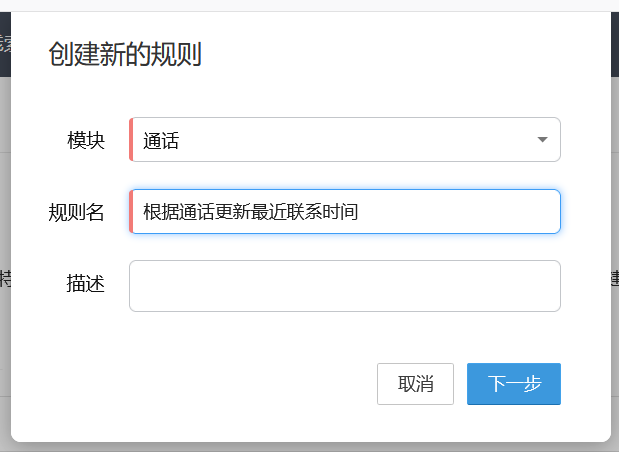Screen dimensions: 619x452
Task: Click the red required marker on 模块
Action: [x=131, y=140]
